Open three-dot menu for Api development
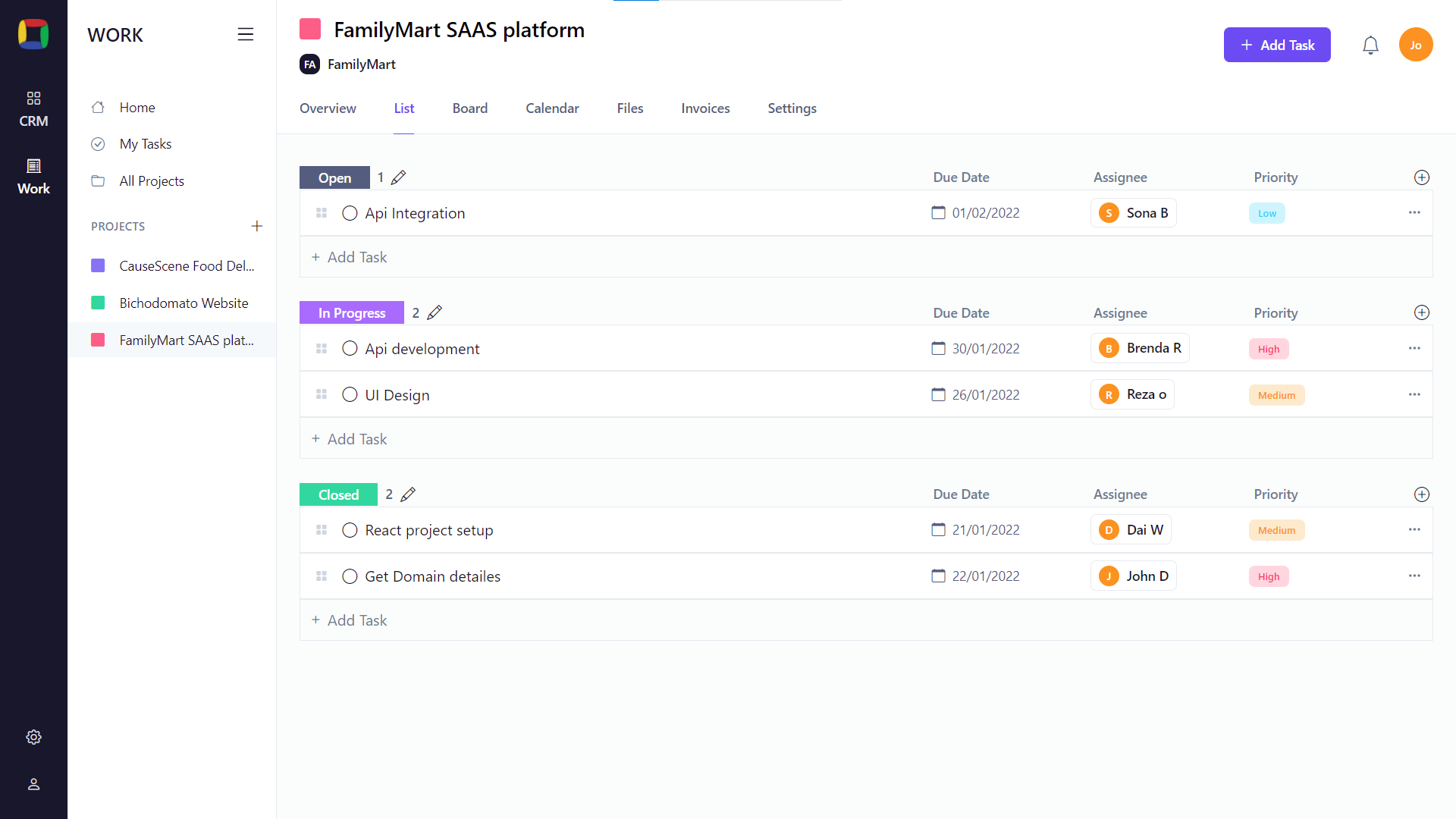This screenshot has height=819, width=1456. [x=1414, y=348]
